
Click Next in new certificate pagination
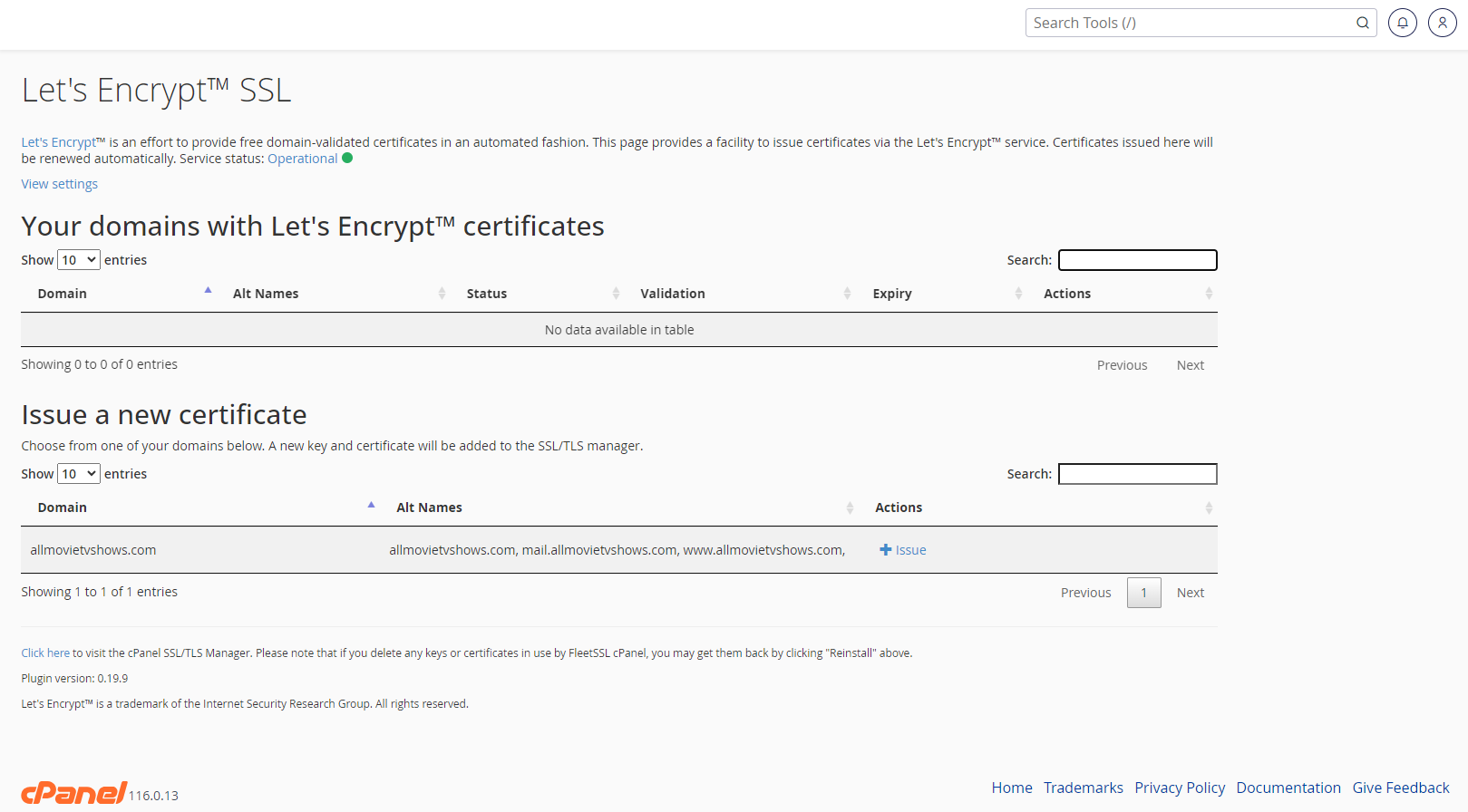click(x=1191, y=593)
